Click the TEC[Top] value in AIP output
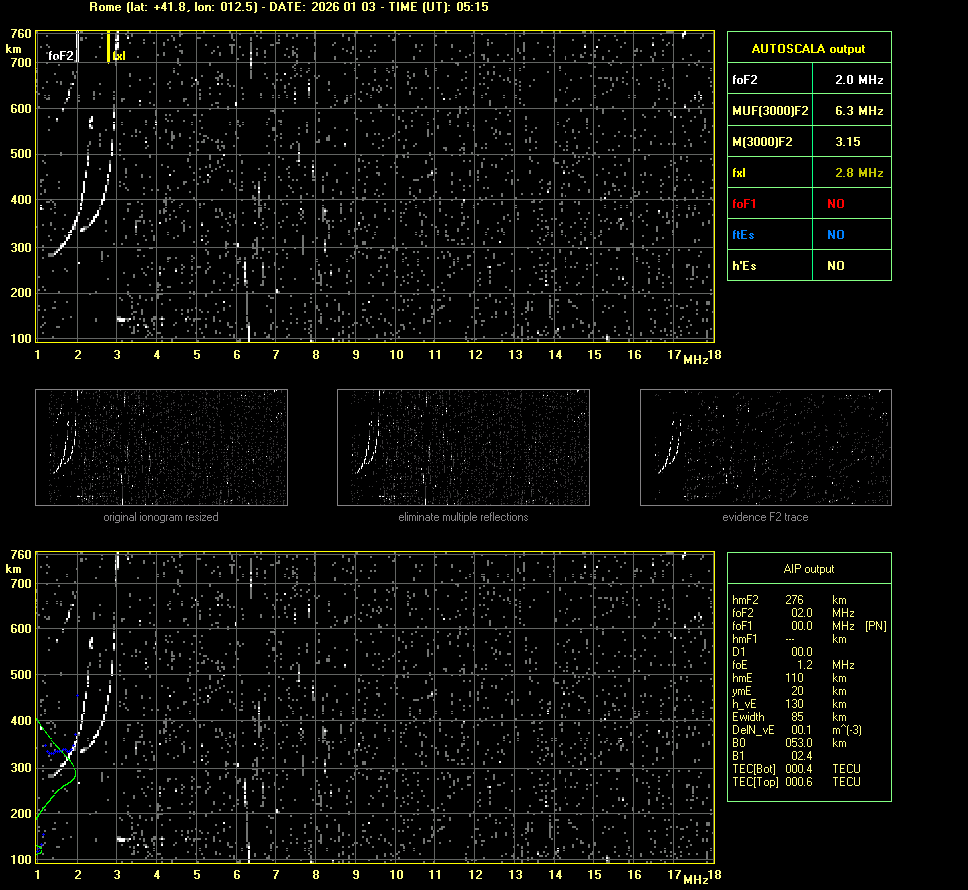968x890 pixels. coord(799,781)
